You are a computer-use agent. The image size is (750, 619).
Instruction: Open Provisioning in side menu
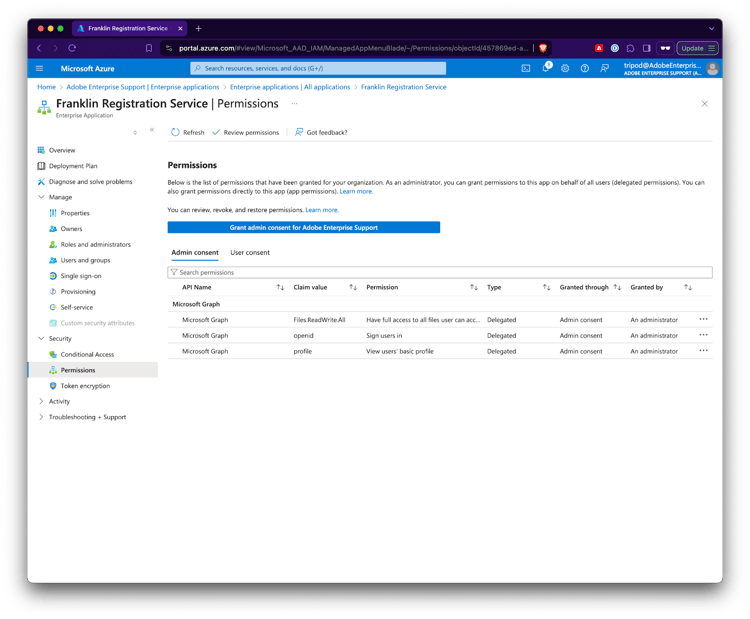pyautogui.click(x=77, y=291)
